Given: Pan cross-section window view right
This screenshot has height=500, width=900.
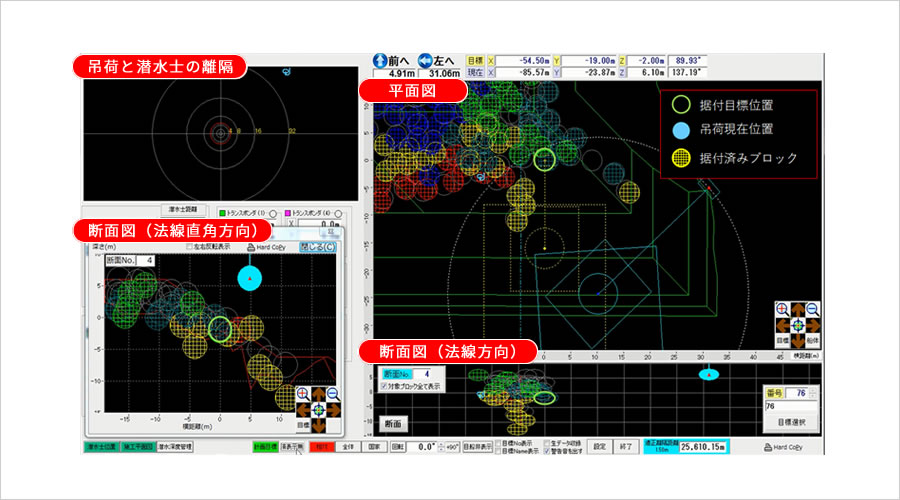Looking at the screenshot, I should click(x=333, y=410).
